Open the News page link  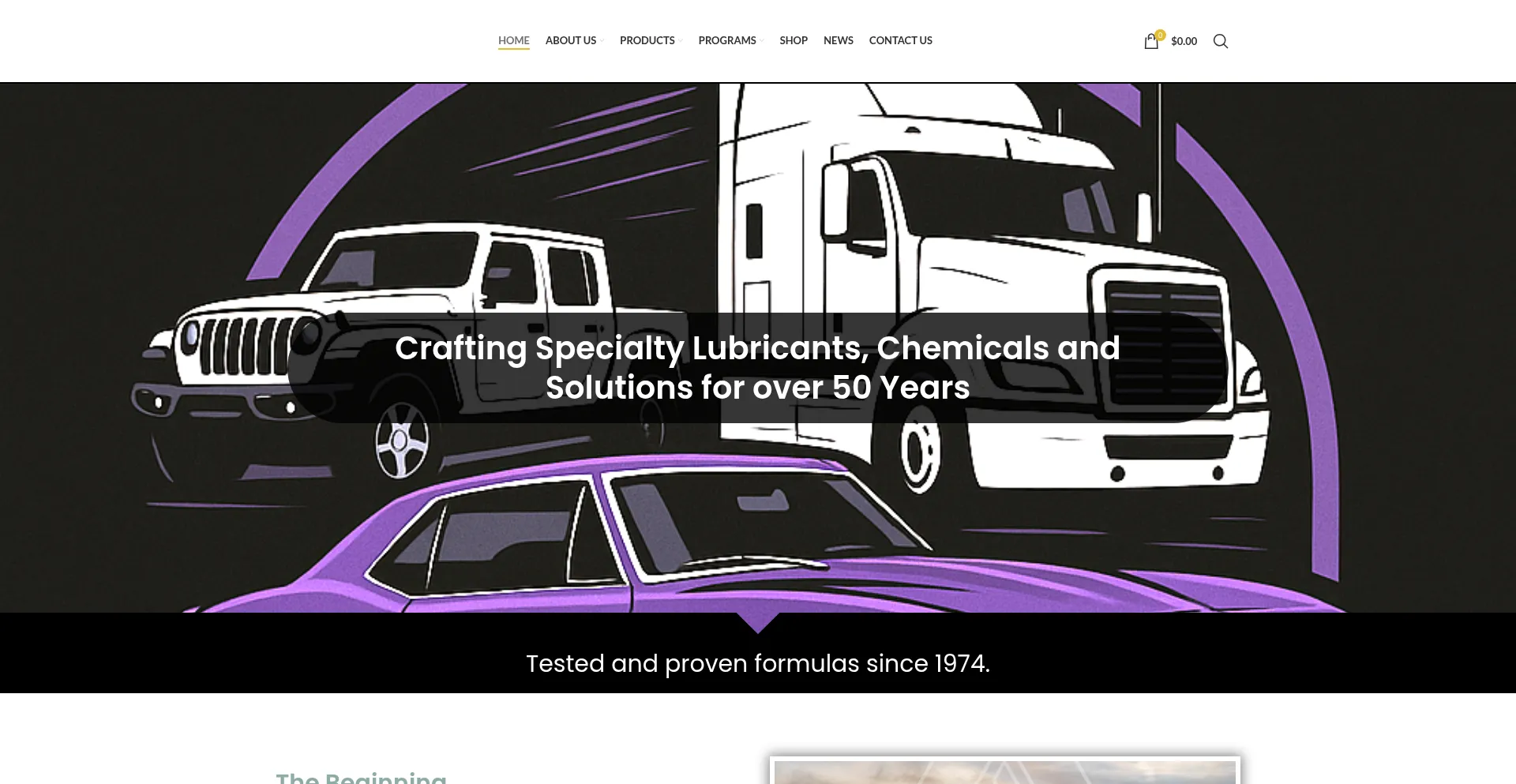(x=838, y=40)
